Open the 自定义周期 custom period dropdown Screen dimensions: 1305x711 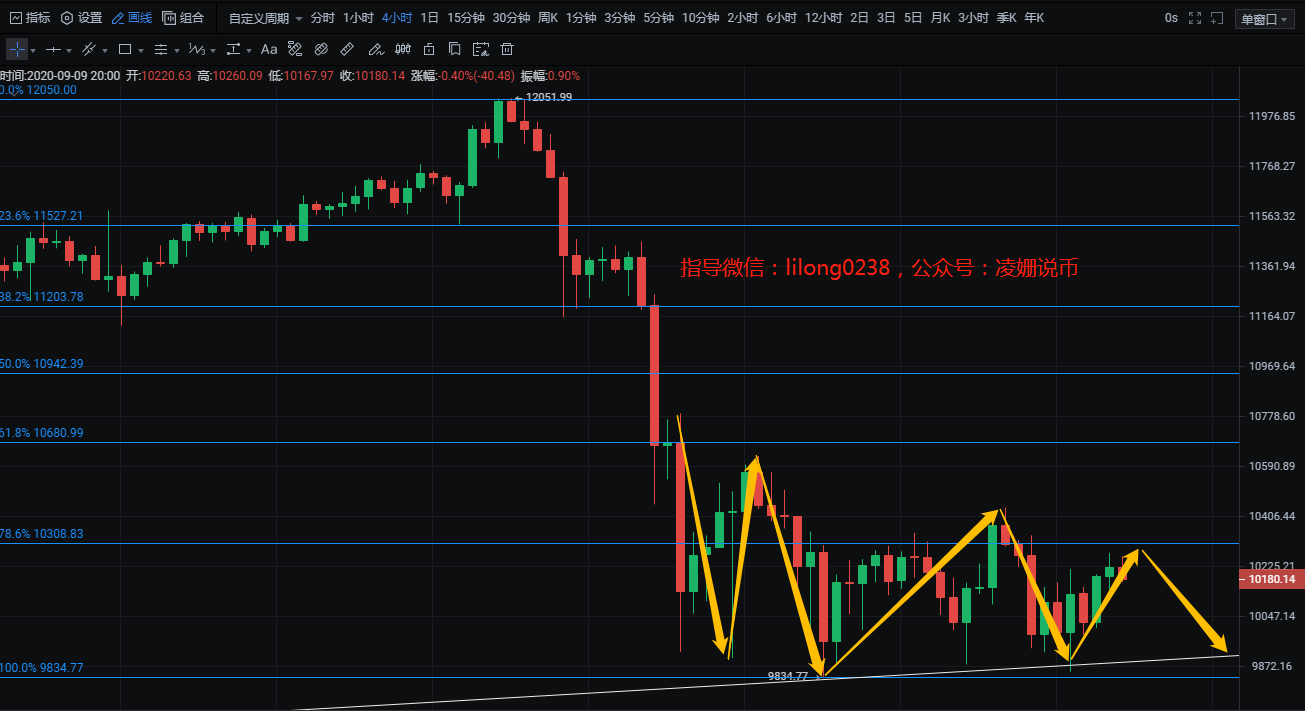265,18
